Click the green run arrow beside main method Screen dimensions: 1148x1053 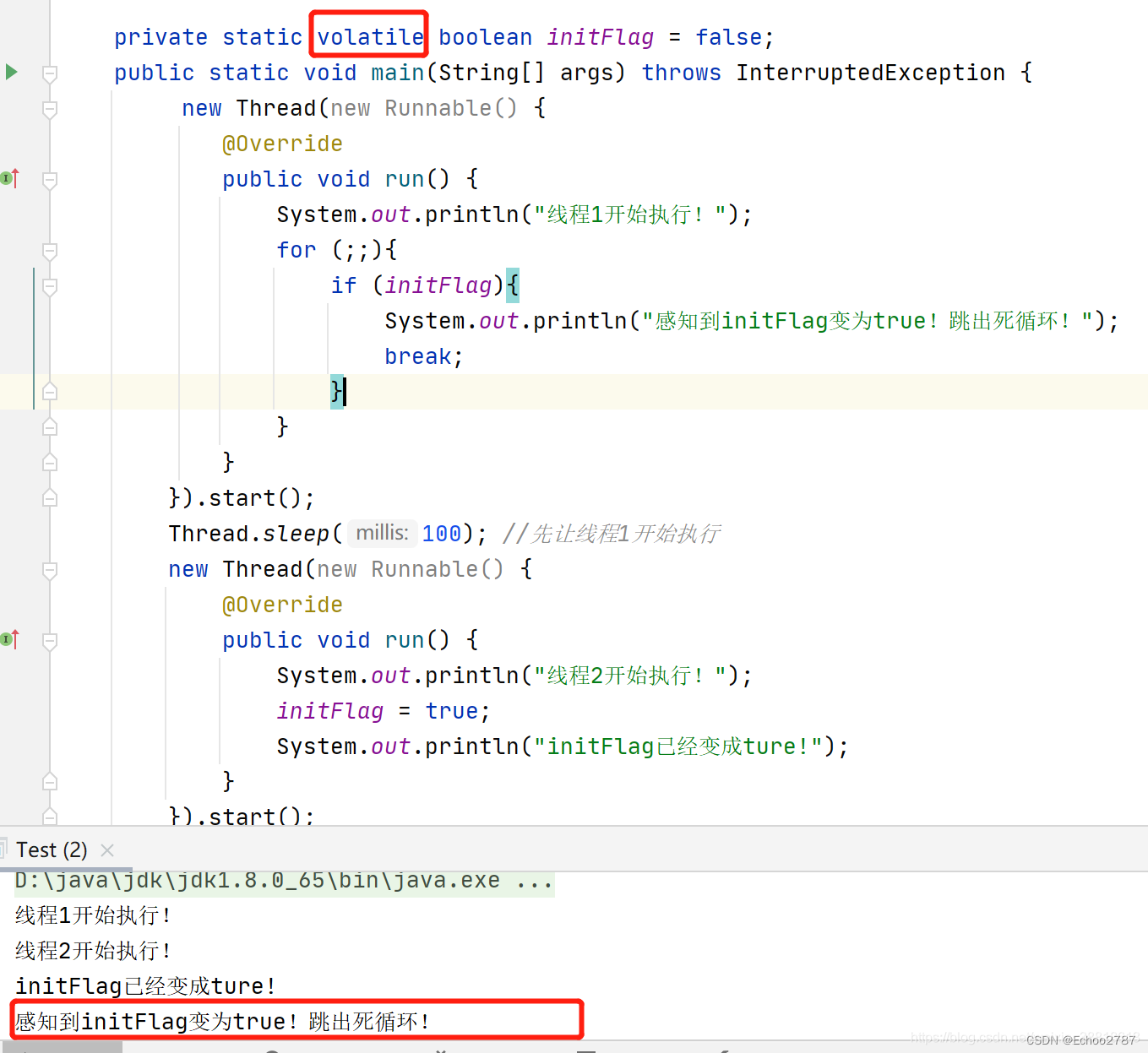[11, 72]
